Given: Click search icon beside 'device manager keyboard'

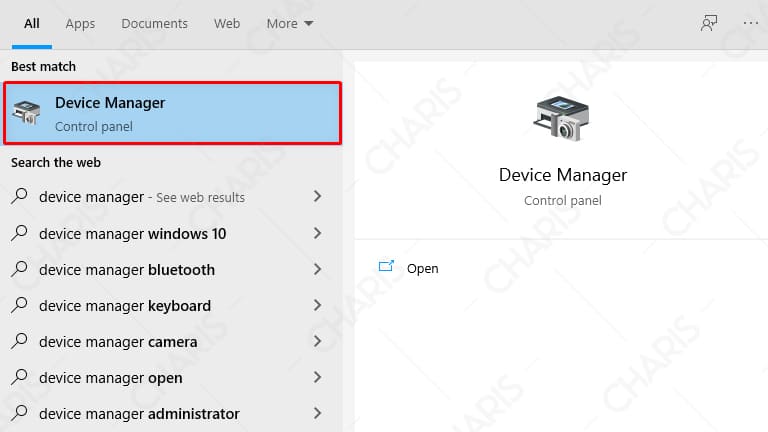Looking at the screenshot, I should click(x=19, y=305).
